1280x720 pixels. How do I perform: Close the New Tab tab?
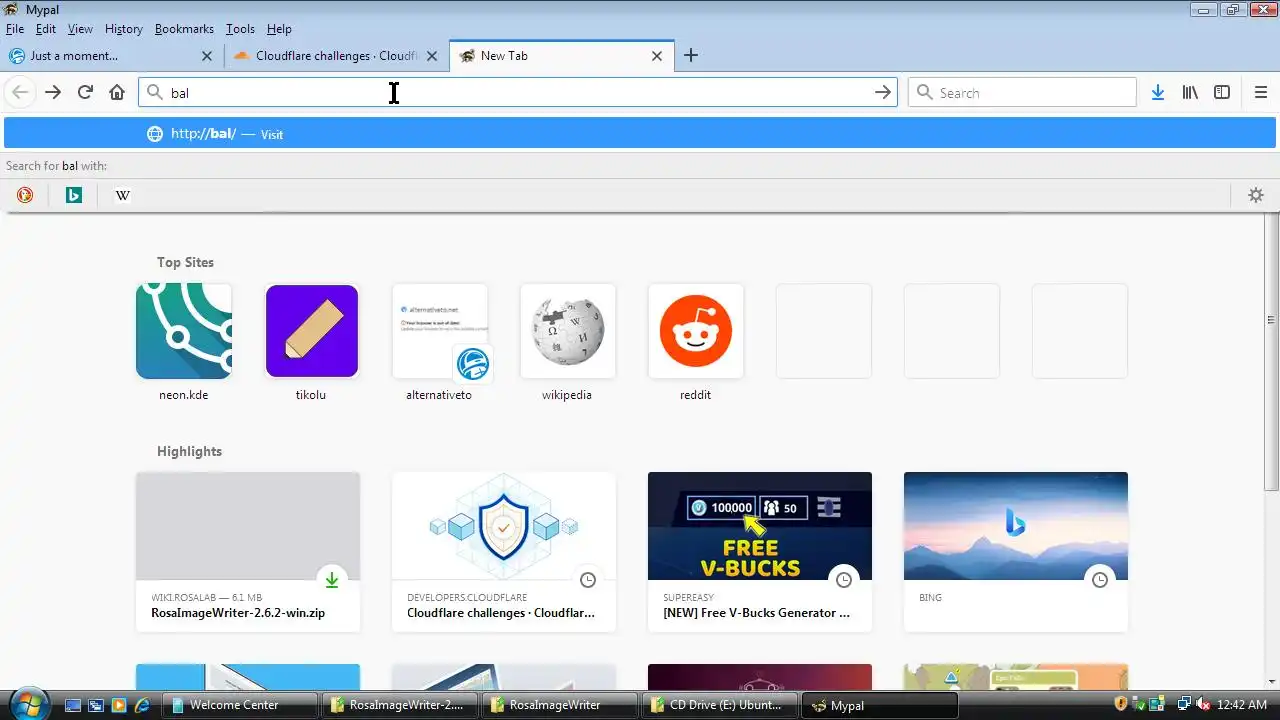tap(657, 56)
